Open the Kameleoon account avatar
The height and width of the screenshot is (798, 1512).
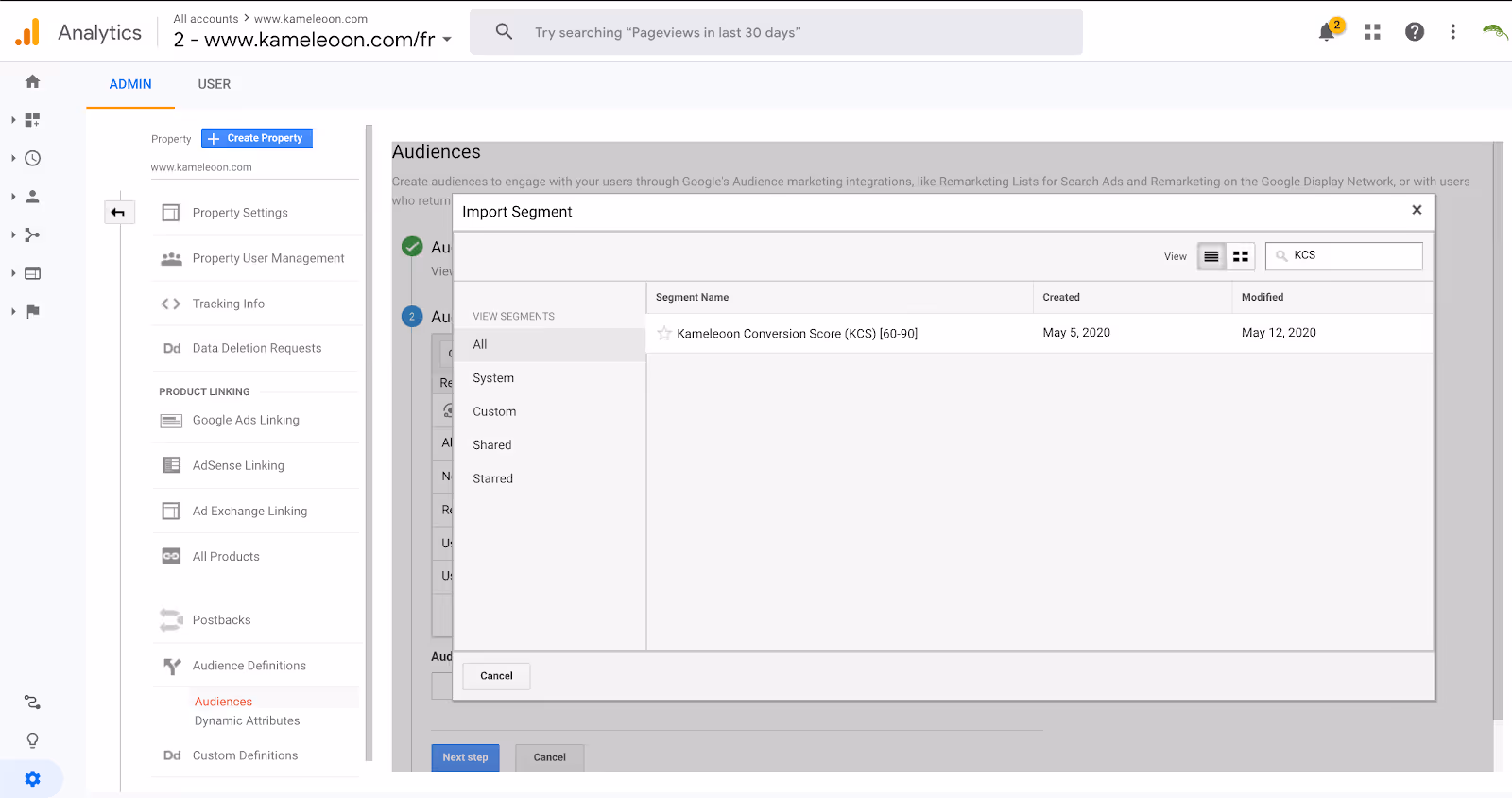point(1494,32)
